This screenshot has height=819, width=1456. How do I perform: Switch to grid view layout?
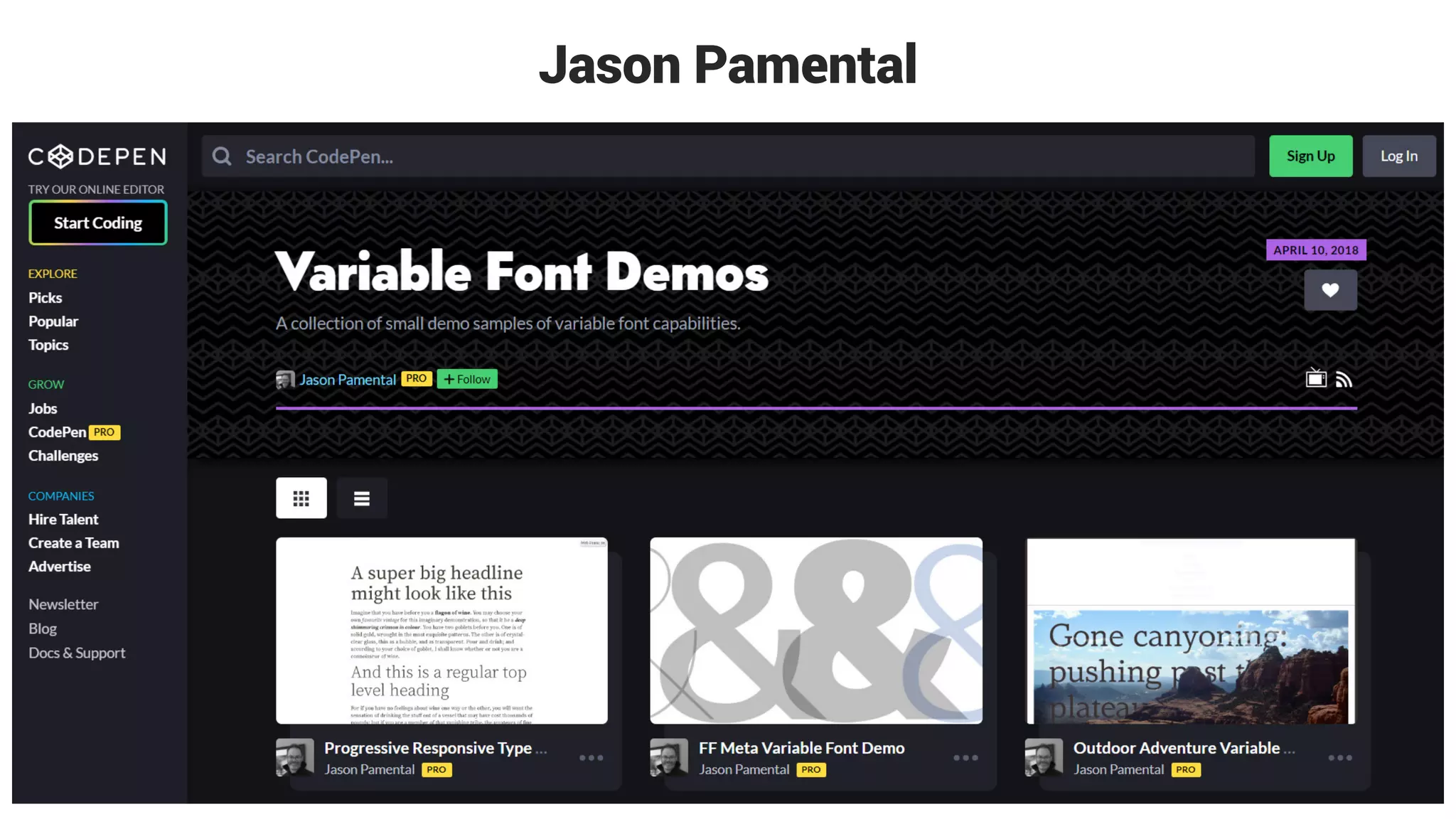[301, 498]
